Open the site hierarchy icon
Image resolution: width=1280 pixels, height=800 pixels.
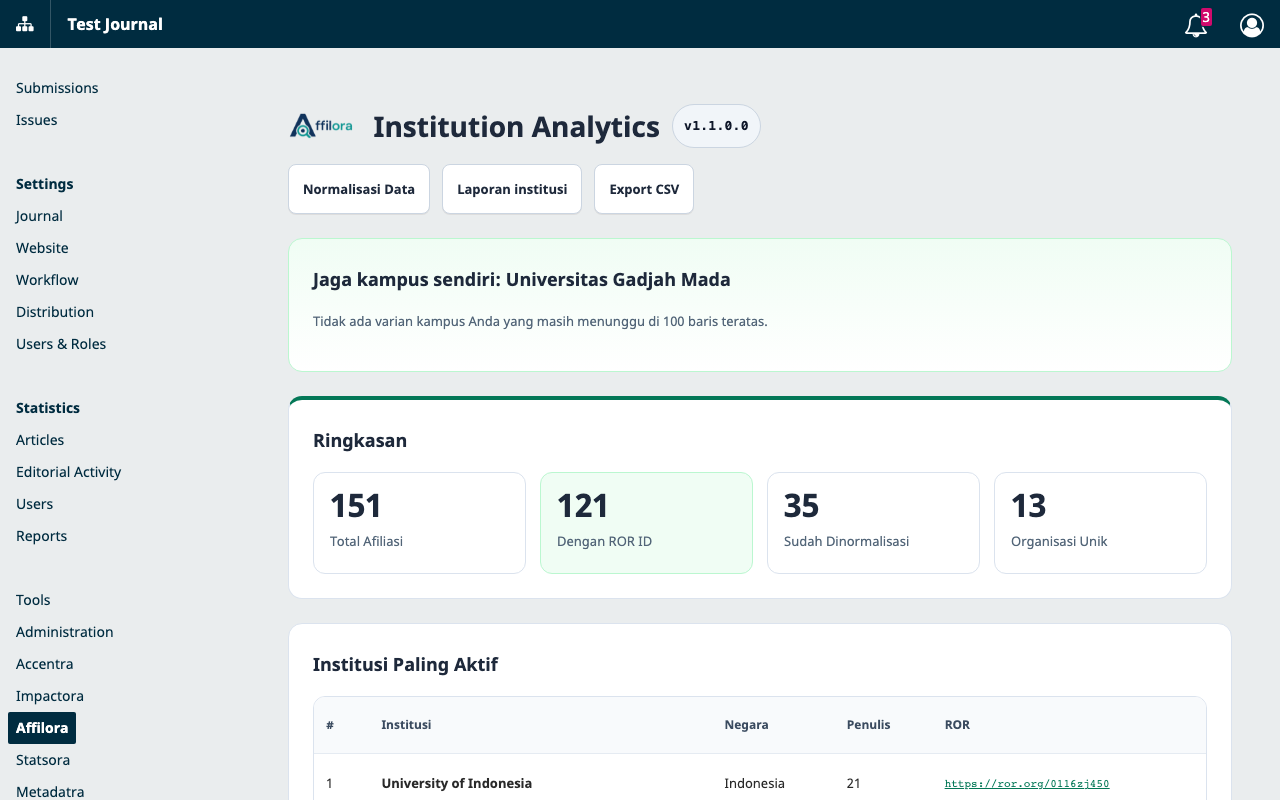[25, 24]
